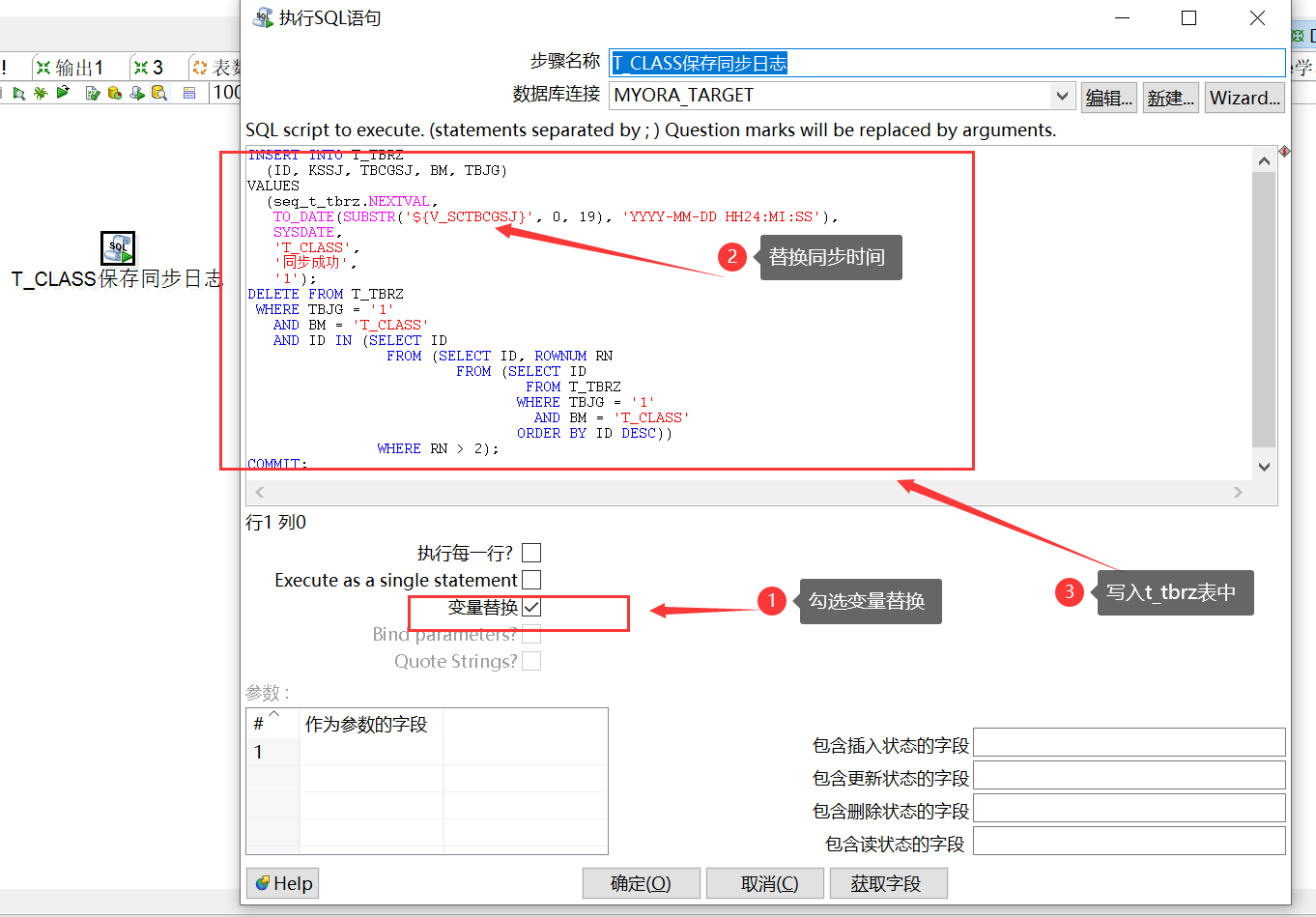Click the Explore database magnifier icon
This screenshot has height=917, width=1316.
click(x=159, y=93)
